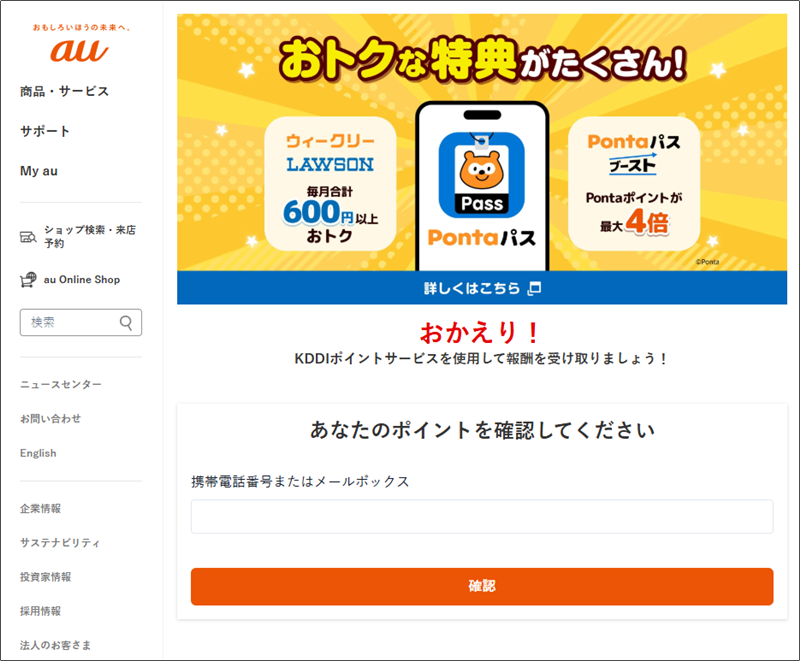Open the サポート menu
Screen dimensions: 800x661
45,131
